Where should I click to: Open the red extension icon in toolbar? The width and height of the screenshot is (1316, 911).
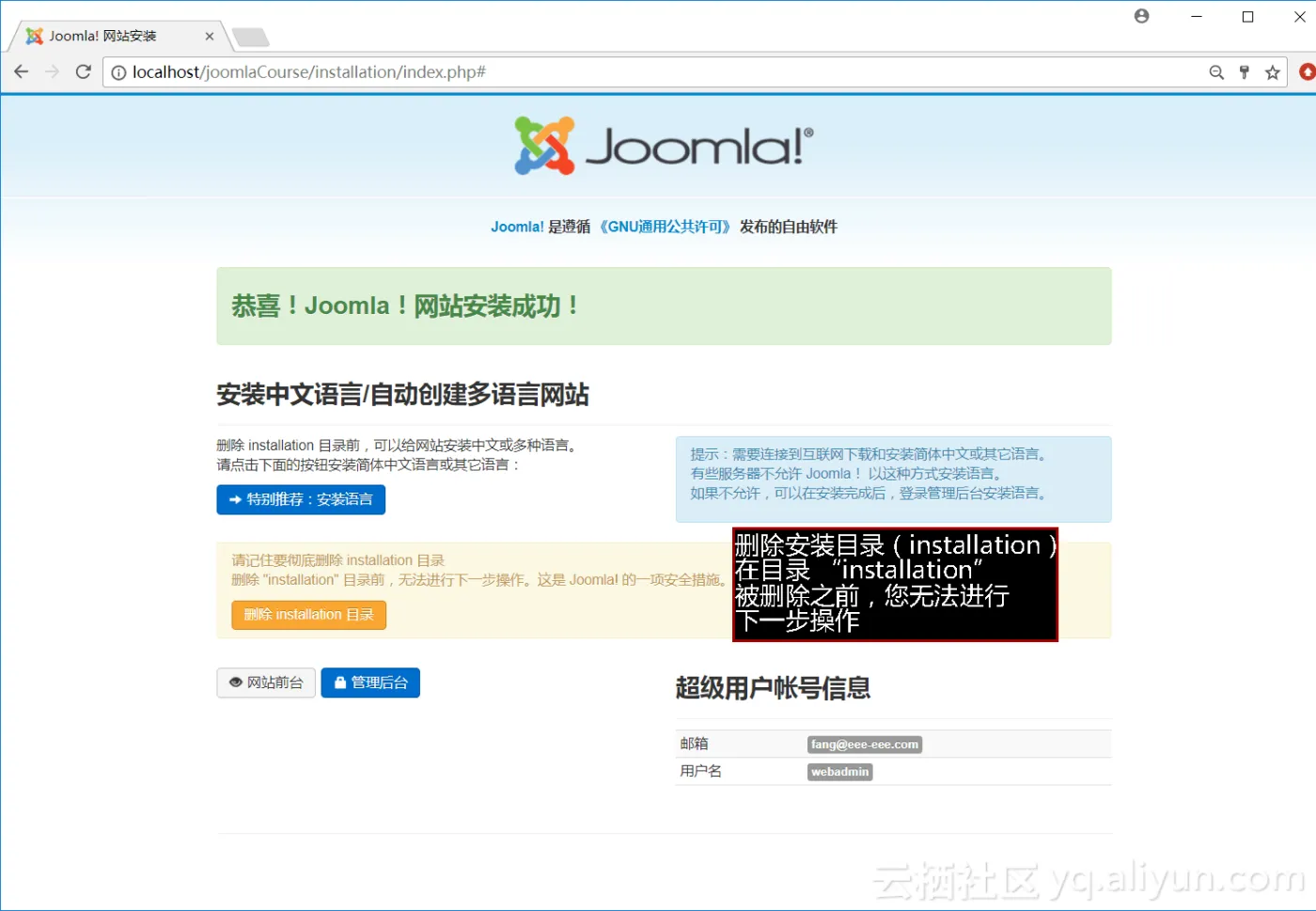point(1307,71)
